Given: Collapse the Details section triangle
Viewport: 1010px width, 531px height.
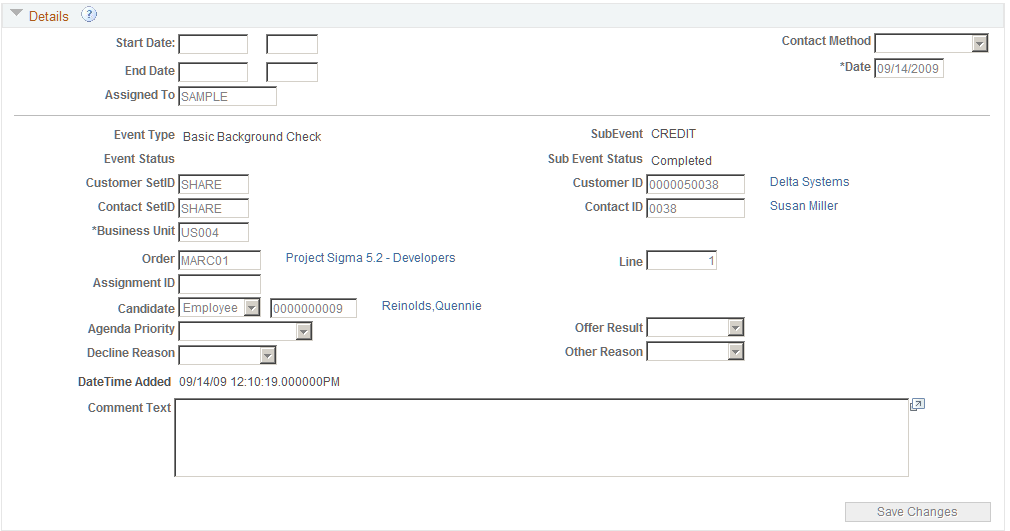Looking at the screenshot, I should [x=16, y=13].
